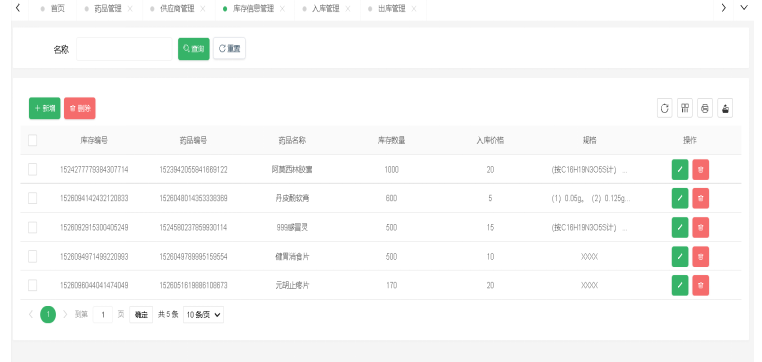Screen dimensions: 762x362
Task: Switch to the 出库管理 tab
Action: point(392,9)
